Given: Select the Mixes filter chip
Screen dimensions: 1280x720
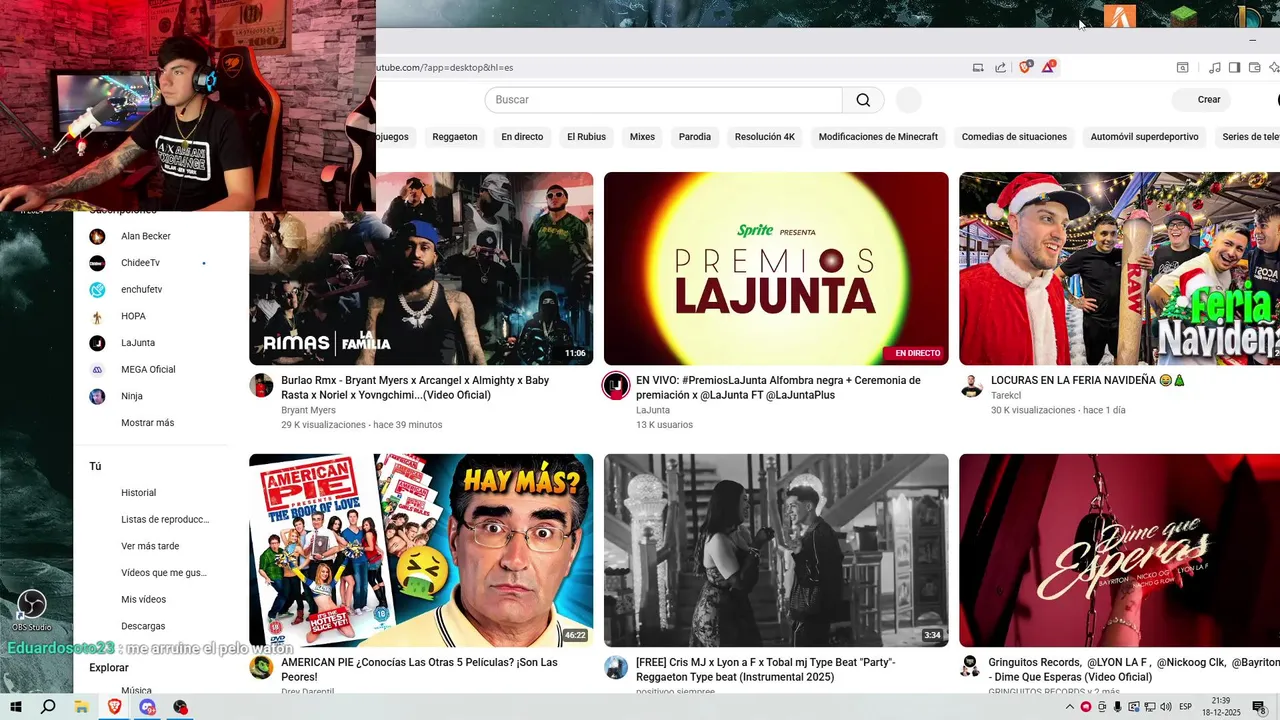Looking at the screenshot, I should (x=642, y=137).
